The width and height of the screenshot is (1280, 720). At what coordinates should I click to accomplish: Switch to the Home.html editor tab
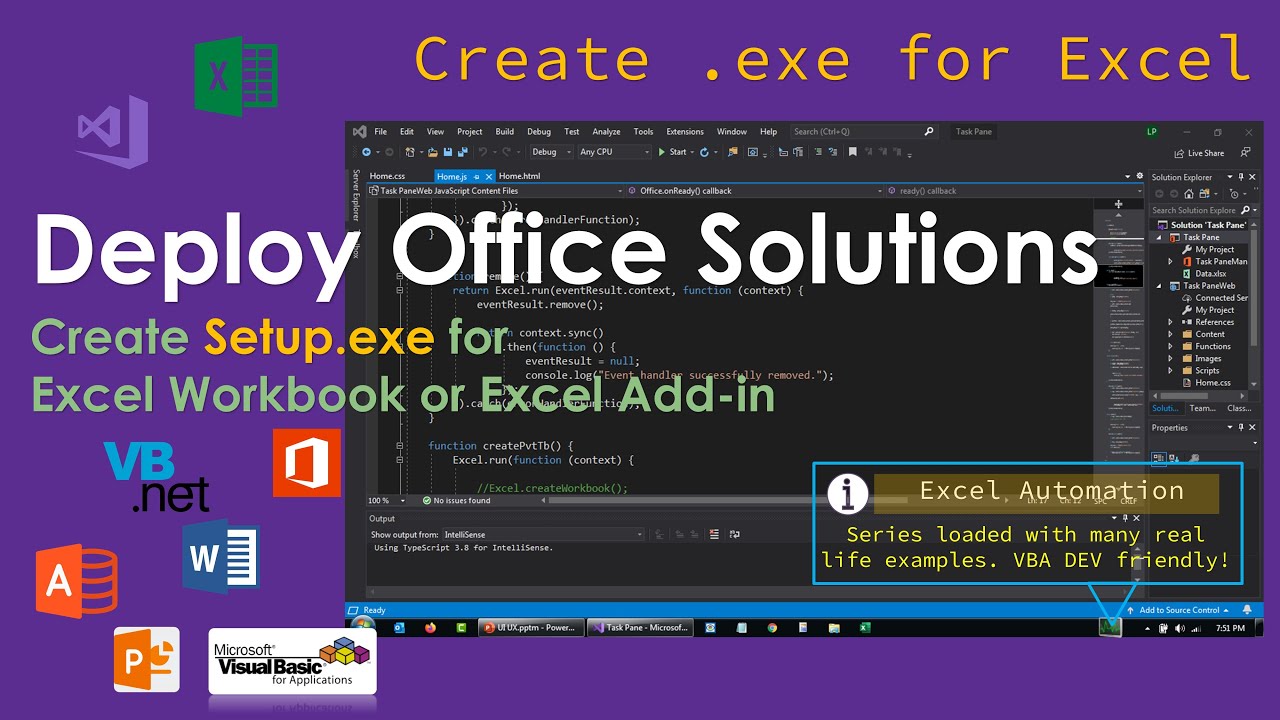coord(519,176)
